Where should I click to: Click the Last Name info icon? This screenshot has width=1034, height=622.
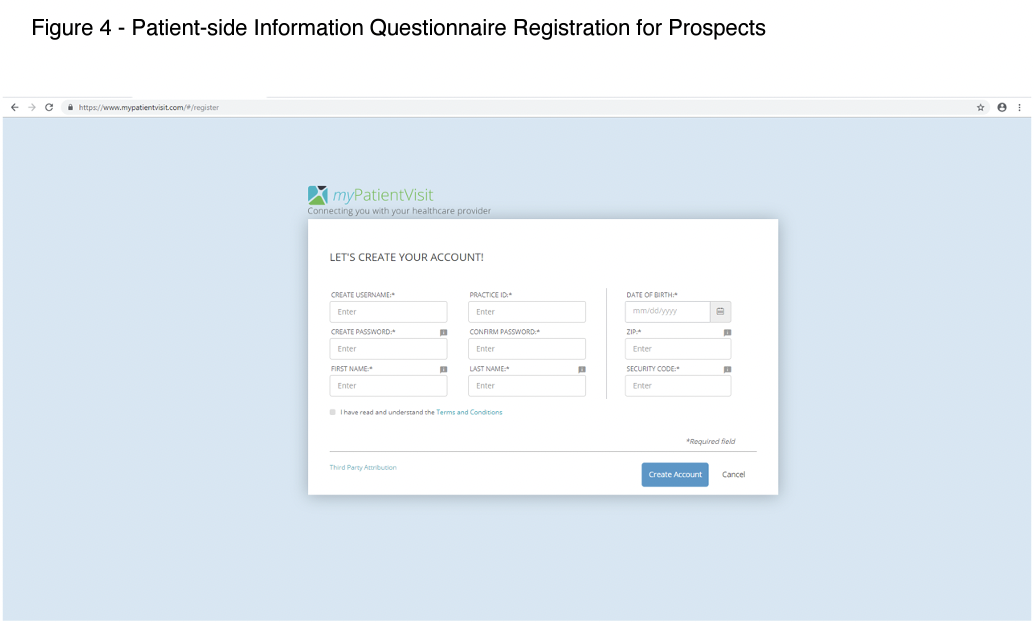click(x=582, y=369)
